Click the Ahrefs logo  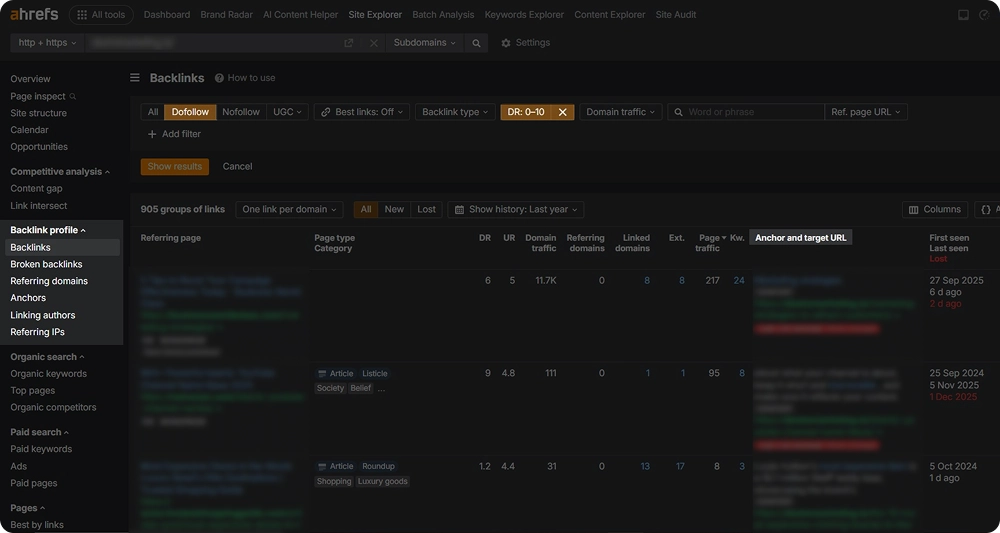coord(34,14)
